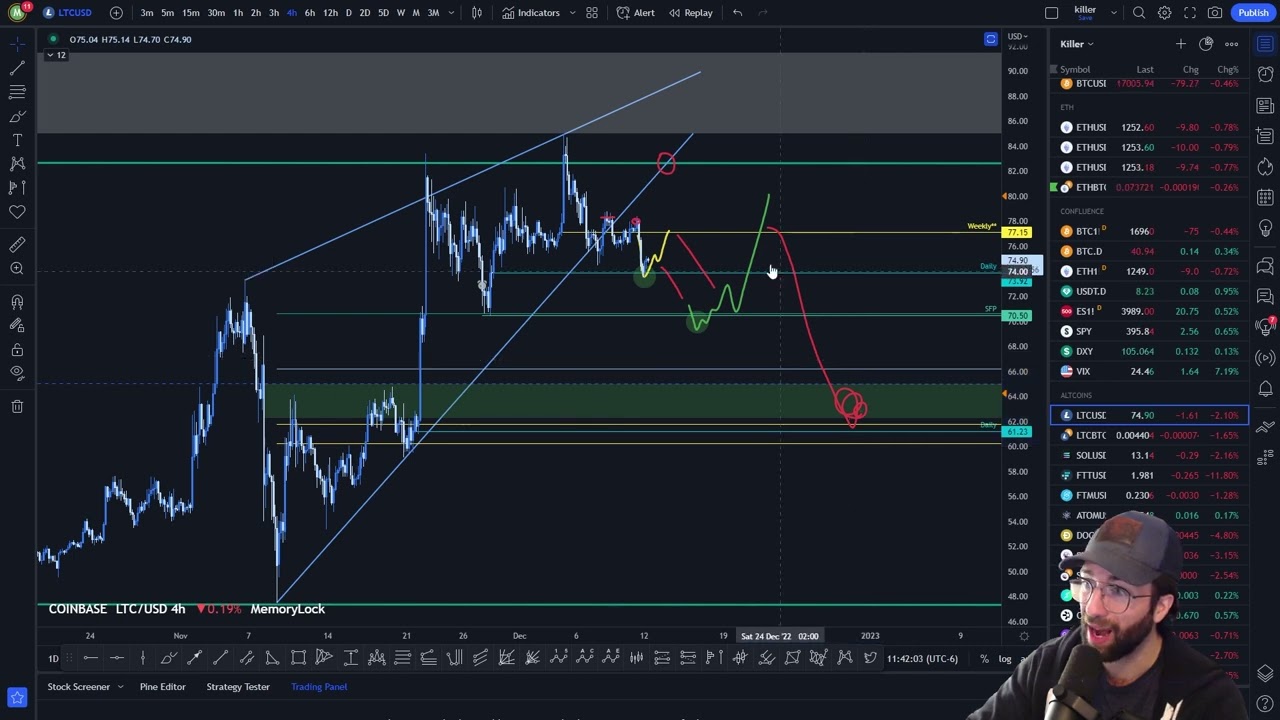Open the heart icons and stickers tool
1280x720 pixels.
tap(17, 212)
